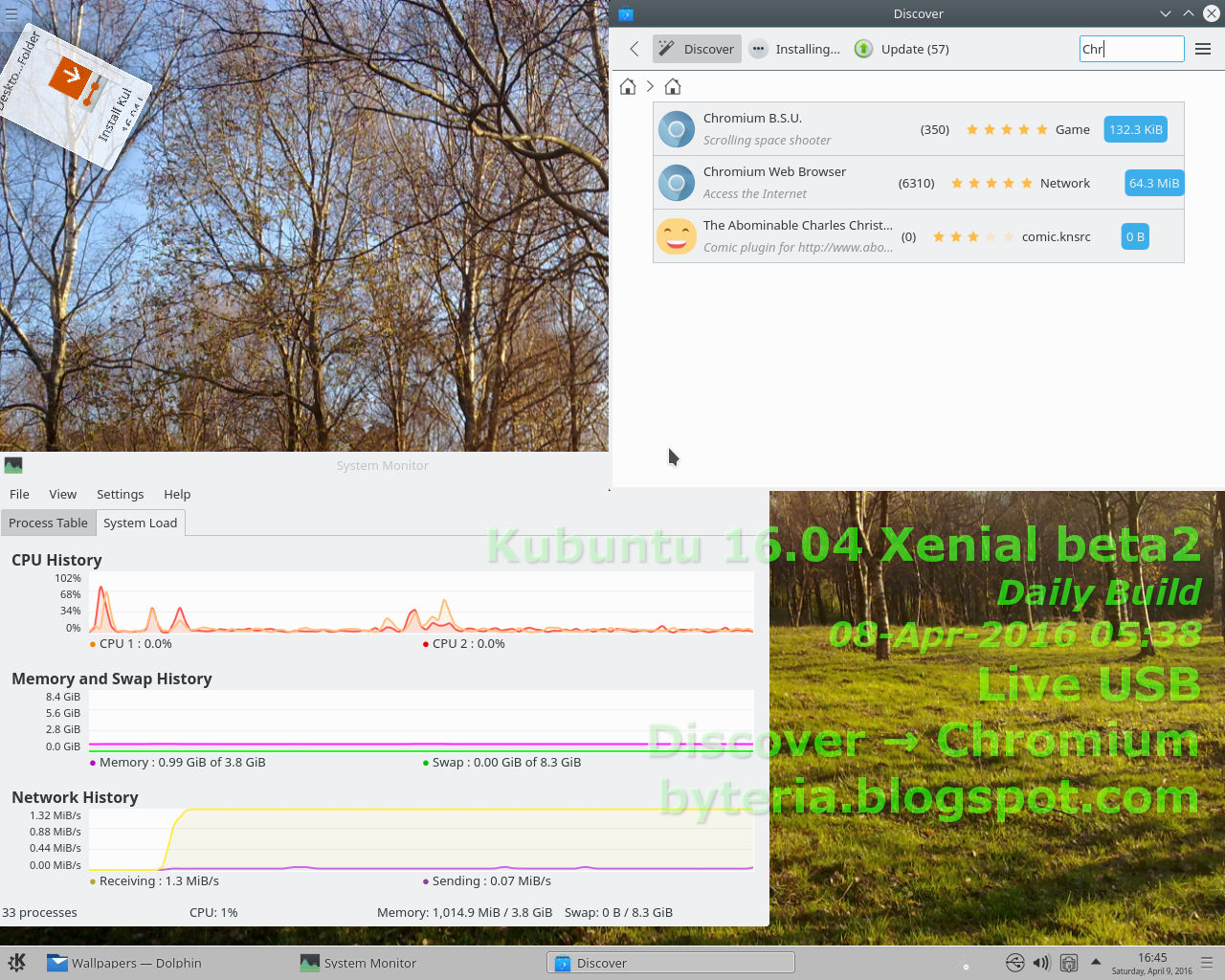Install Chromium B.S.U. via 132.3 KiB button
This screenshot has height=980, width=1225.
tap(1136, 129)
